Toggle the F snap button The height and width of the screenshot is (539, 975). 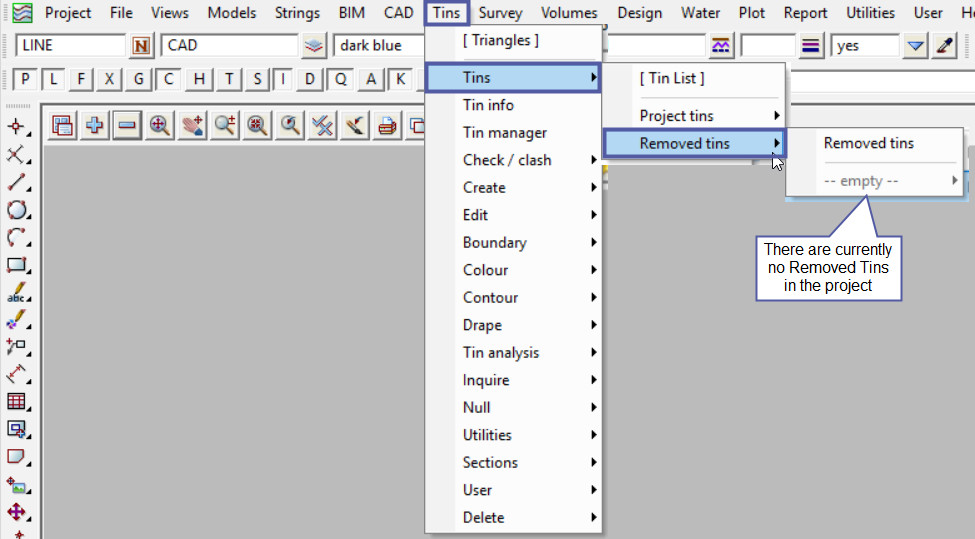[81, 80]
